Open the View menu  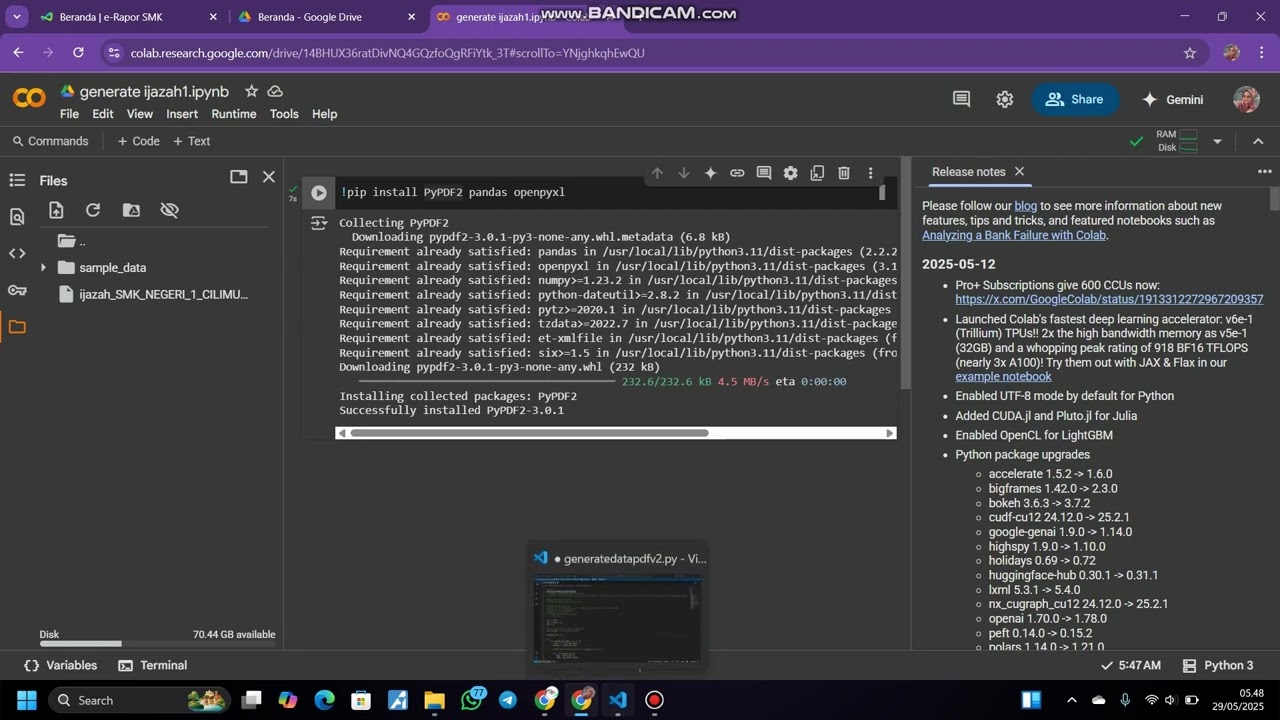coord(140,114)
